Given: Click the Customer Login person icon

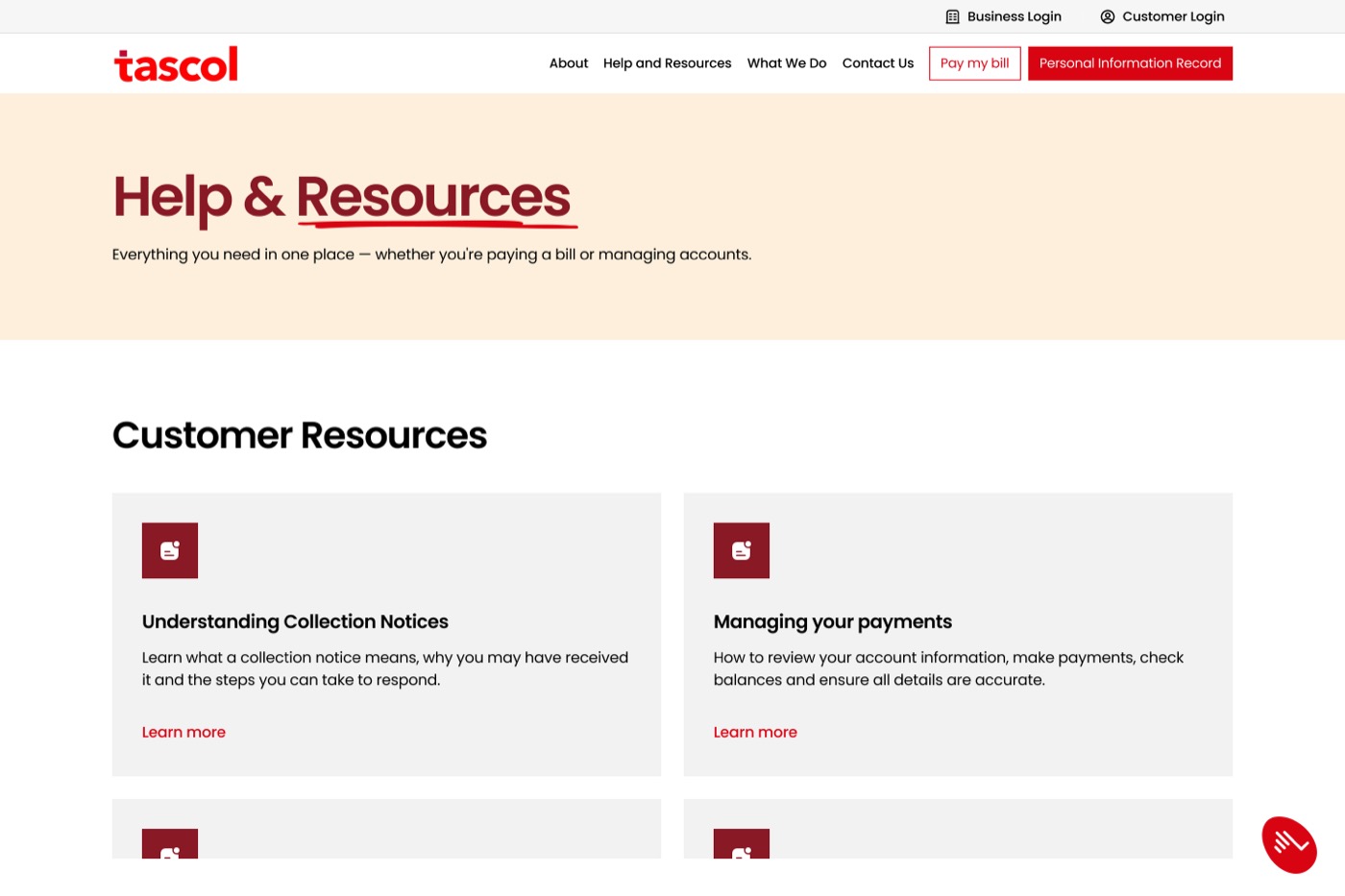Looking at the screenshot, I should [1107, 16].
